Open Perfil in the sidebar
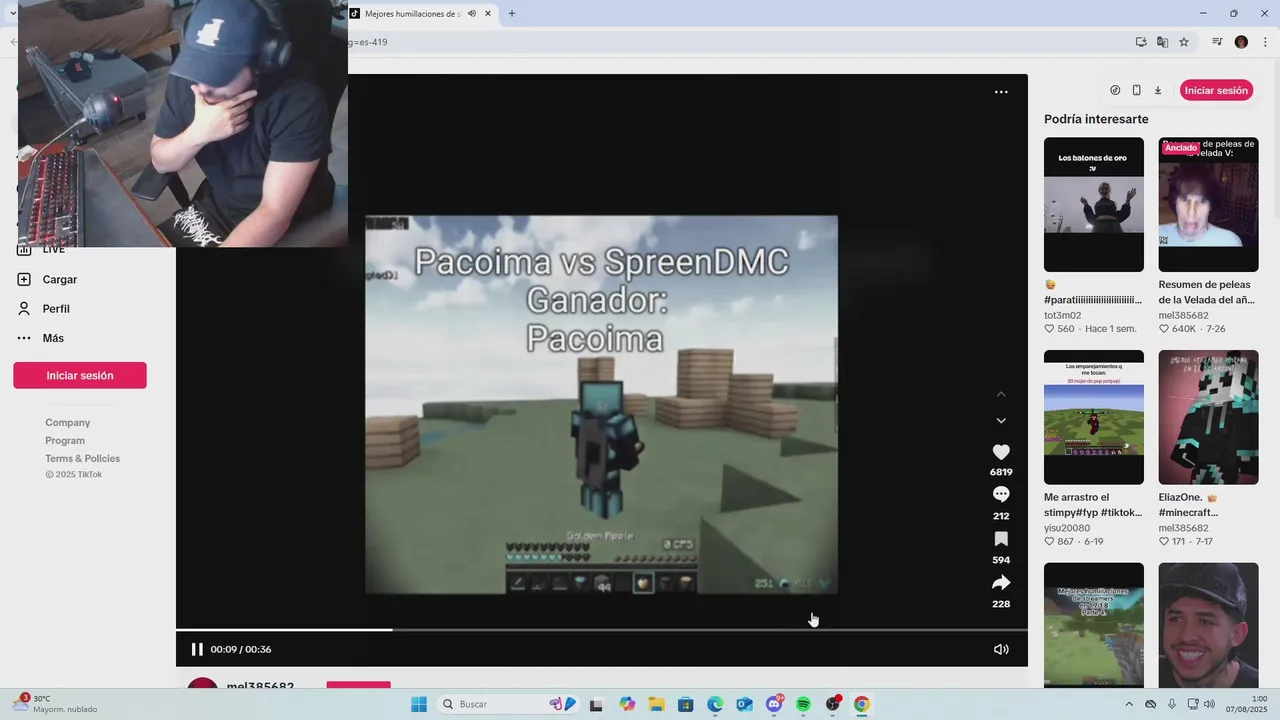This screenshot has height=720, width=1280. point(56,309)
